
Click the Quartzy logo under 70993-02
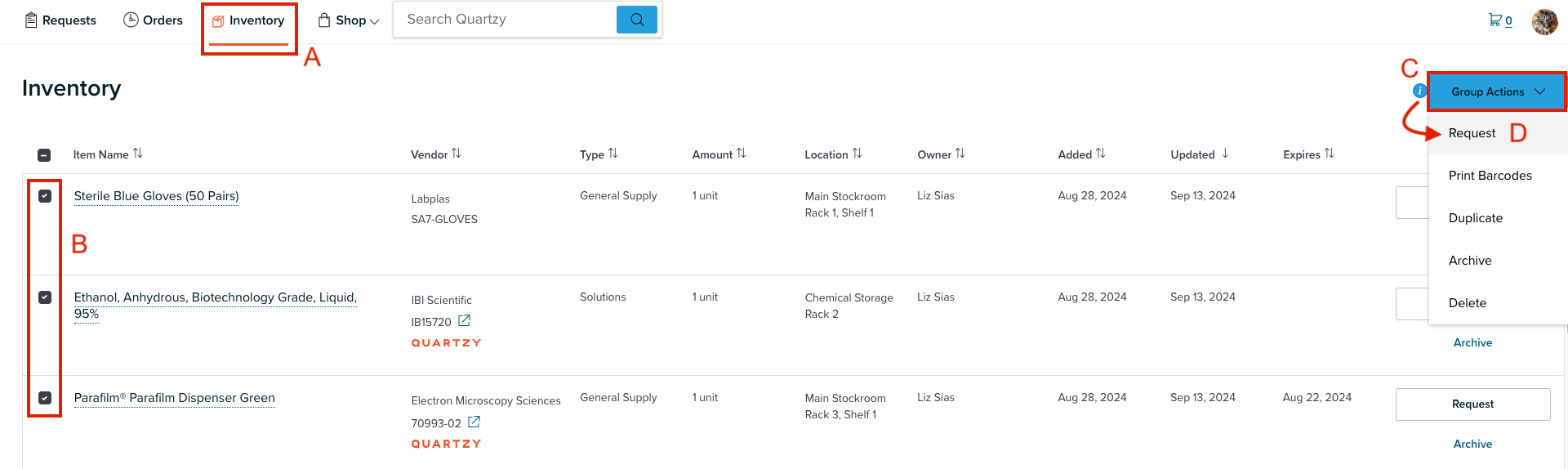click(446, 444)
